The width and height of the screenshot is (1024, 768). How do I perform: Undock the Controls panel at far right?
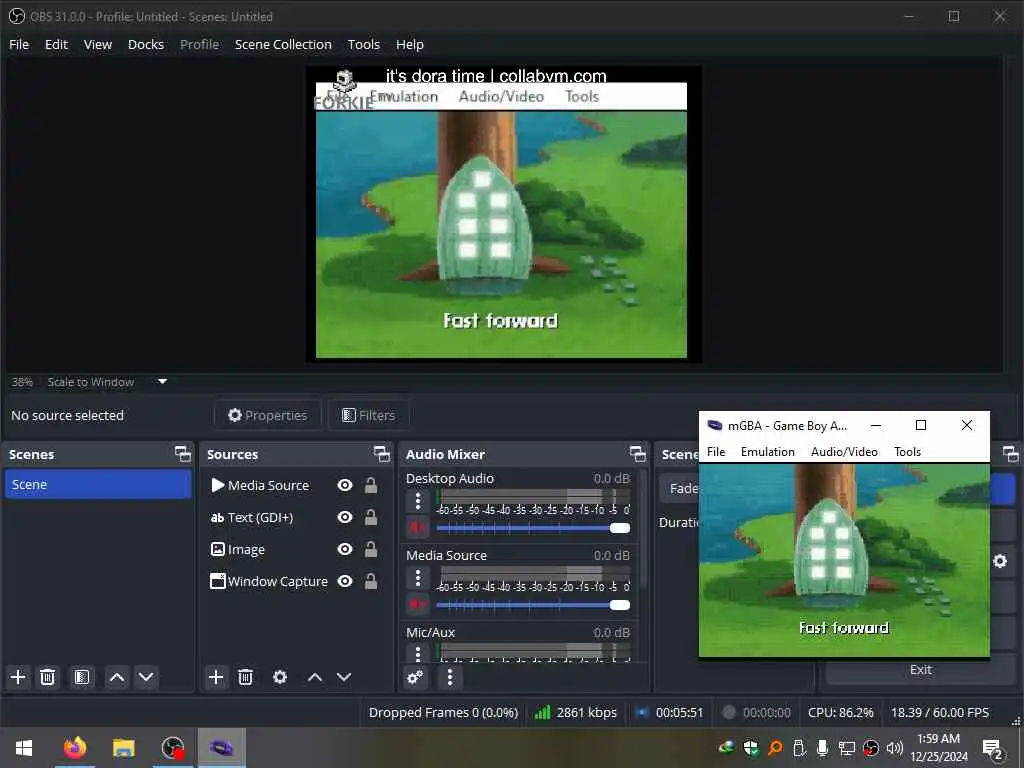pos(1010,454)
